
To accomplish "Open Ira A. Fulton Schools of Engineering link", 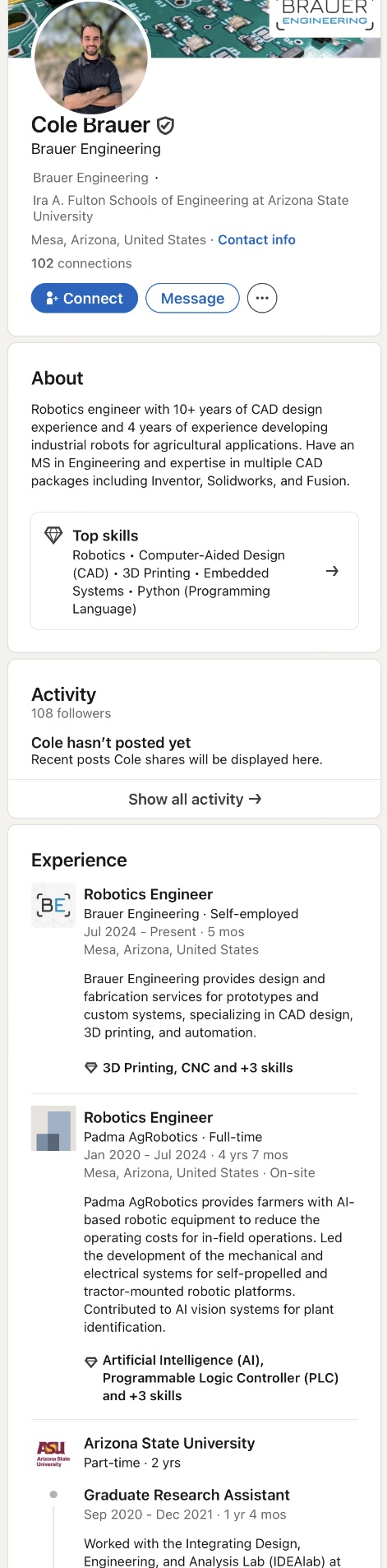I will tap(191, 208).
